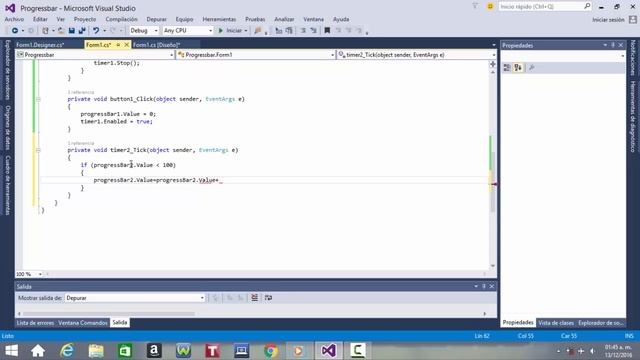Click the property pages wrench icon
This screenshot has width=640, height=360.
pyautogui.click(x=531, y=68)
